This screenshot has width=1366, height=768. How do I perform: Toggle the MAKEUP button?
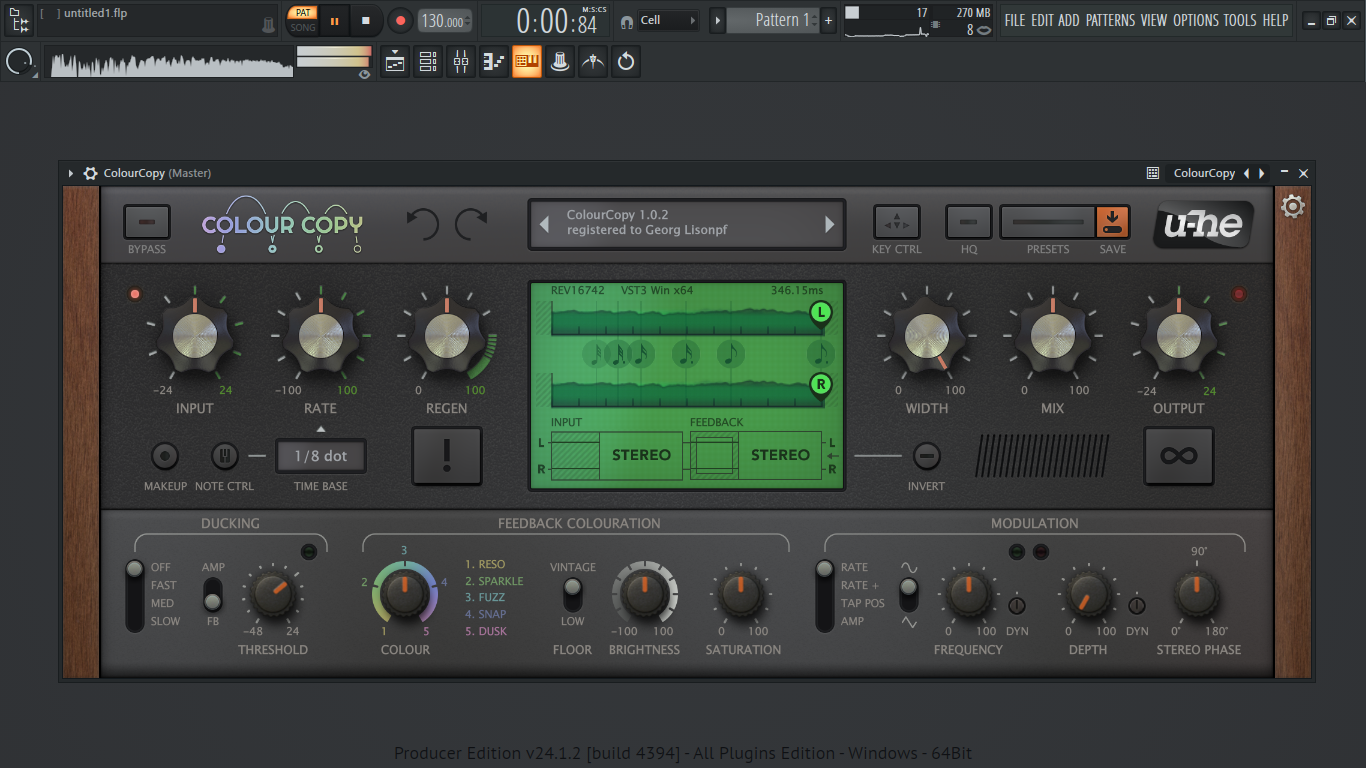click(x=165, y=456)
